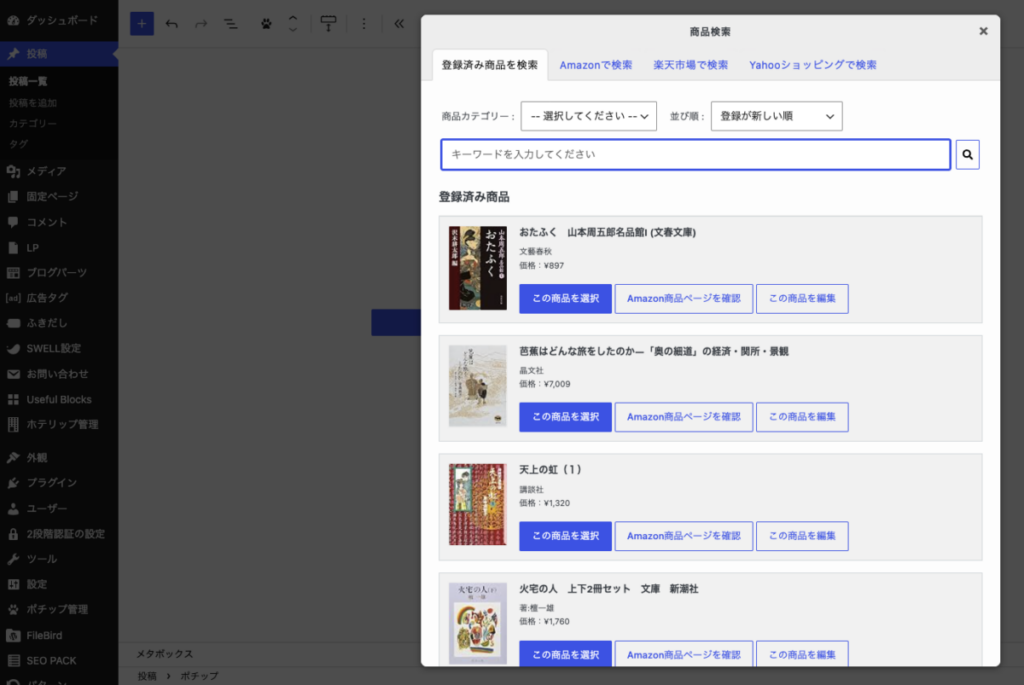Click the 火宅の人 book cover thumbnail
Viewport: 1024px width, 685px height.
[477, 624]
